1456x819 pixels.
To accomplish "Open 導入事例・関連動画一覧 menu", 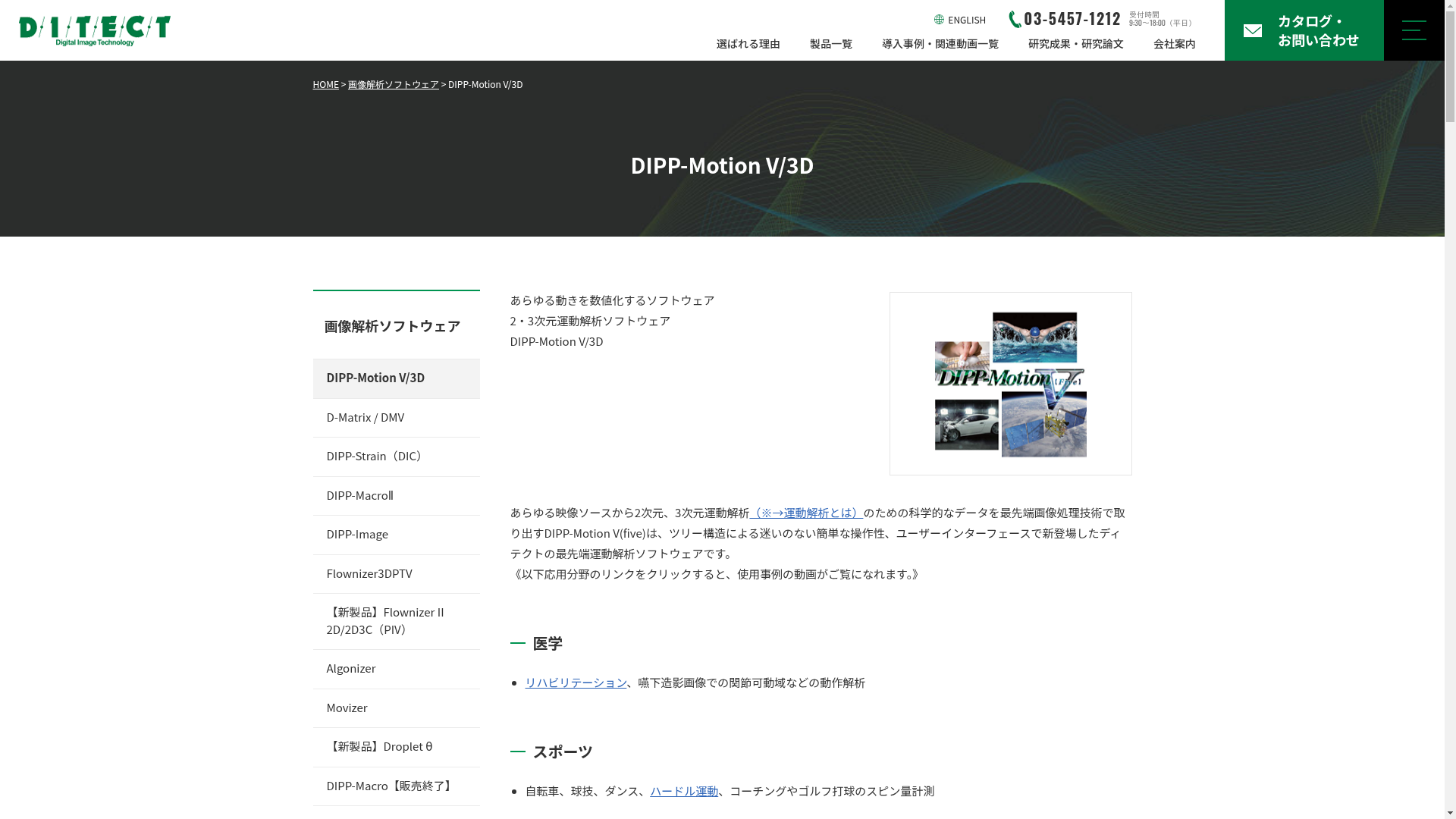I will point(940,44).
